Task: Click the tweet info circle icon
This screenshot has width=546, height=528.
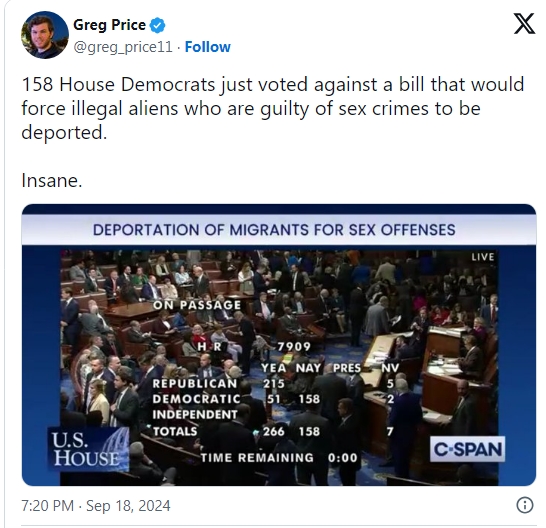Action: tap(524, 505)
